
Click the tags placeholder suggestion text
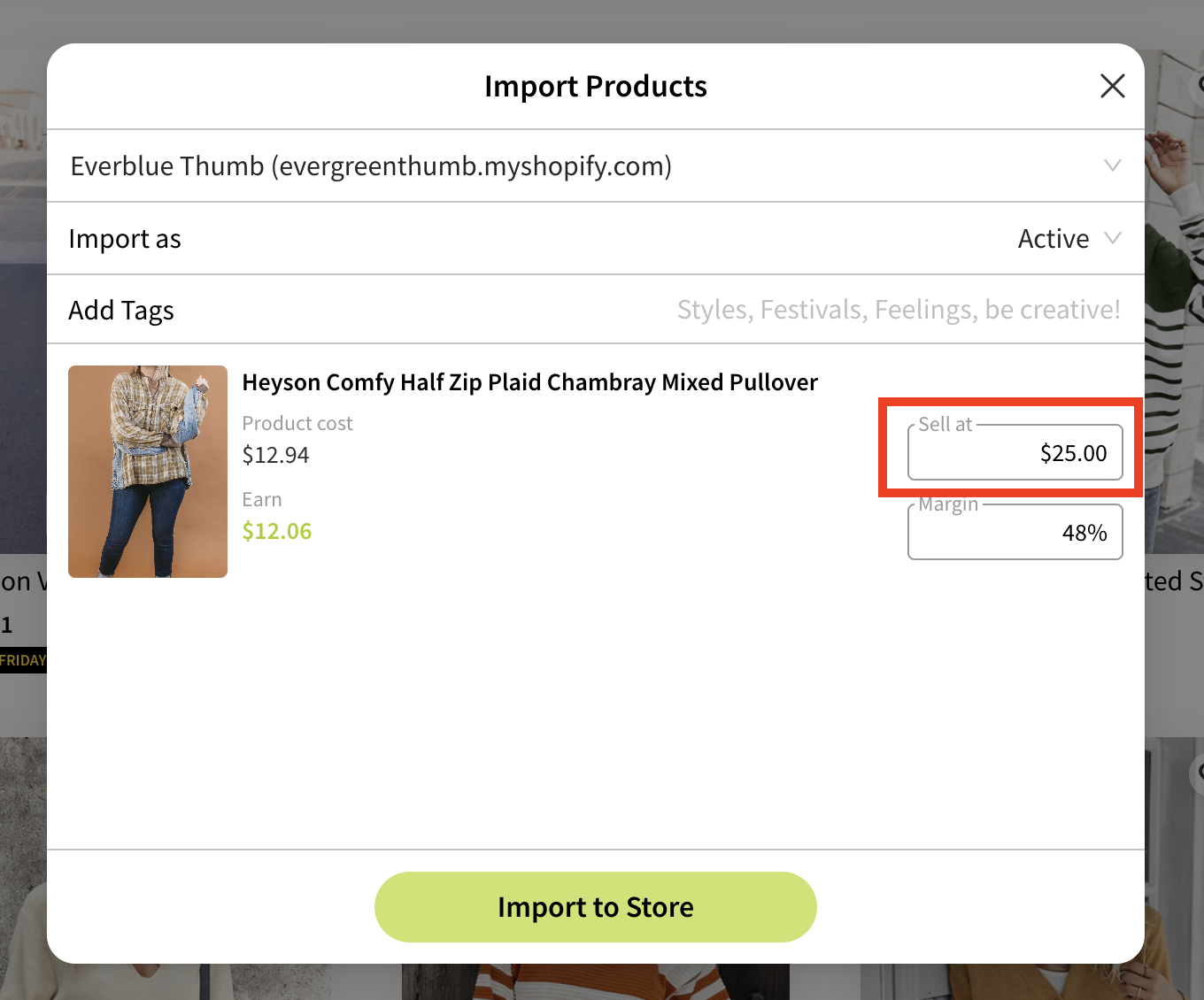point(899,310)
